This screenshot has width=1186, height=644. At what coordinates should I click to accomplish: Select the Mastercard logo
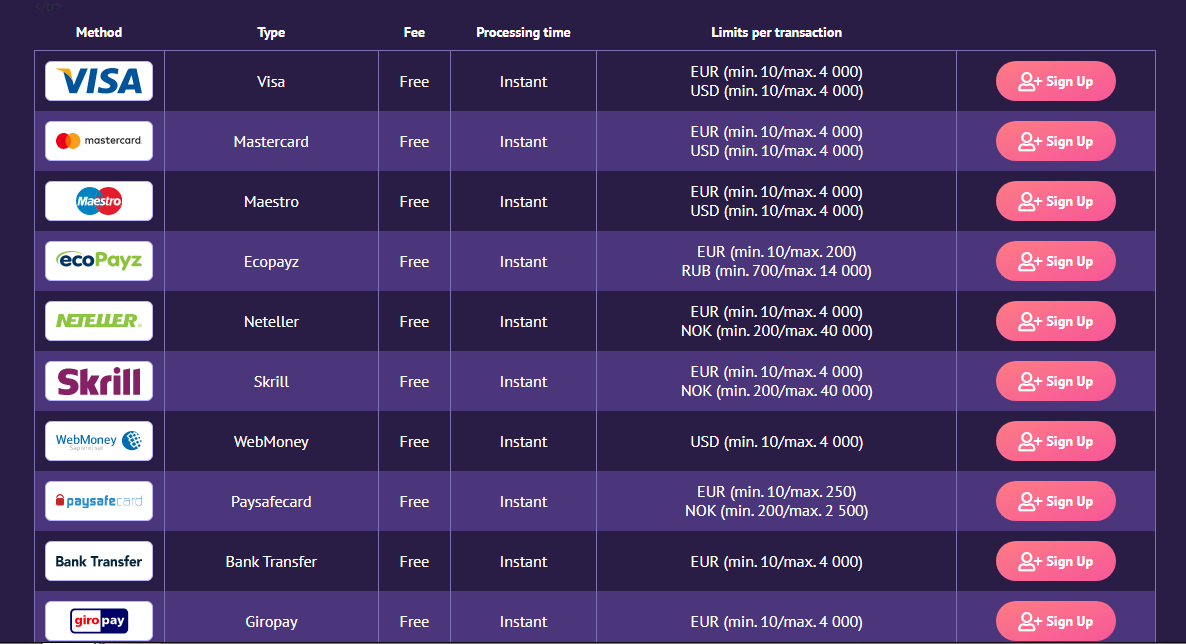pos(98,141)
